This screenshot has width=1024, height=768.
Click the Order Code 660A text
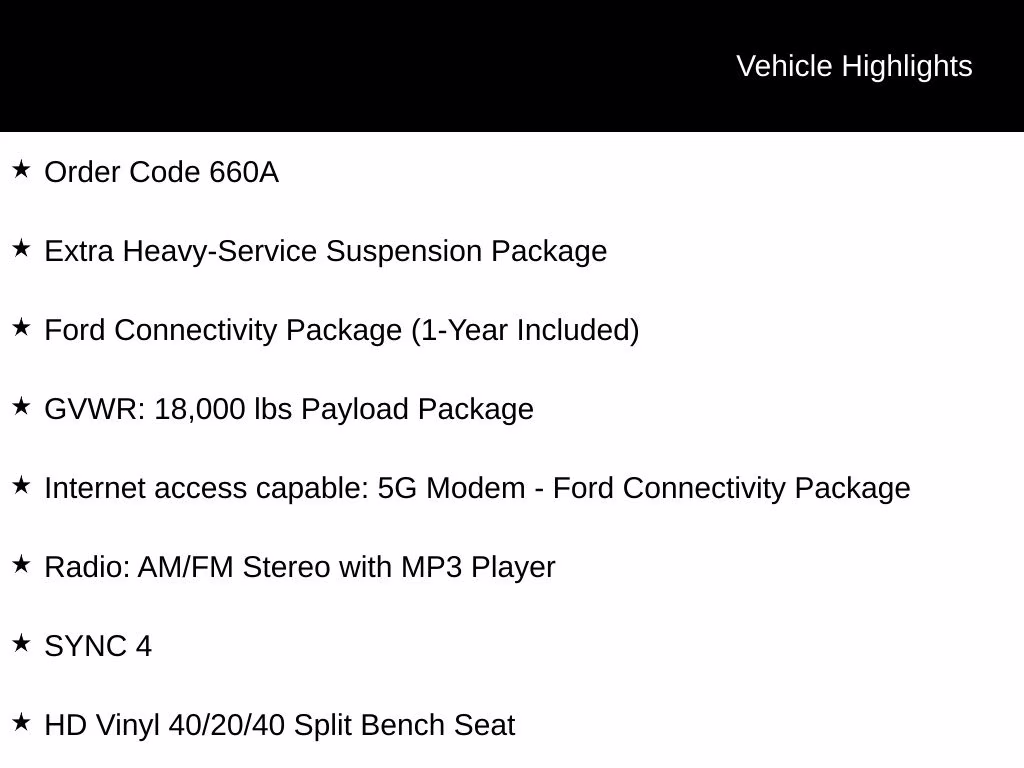(x=161, y=172)
